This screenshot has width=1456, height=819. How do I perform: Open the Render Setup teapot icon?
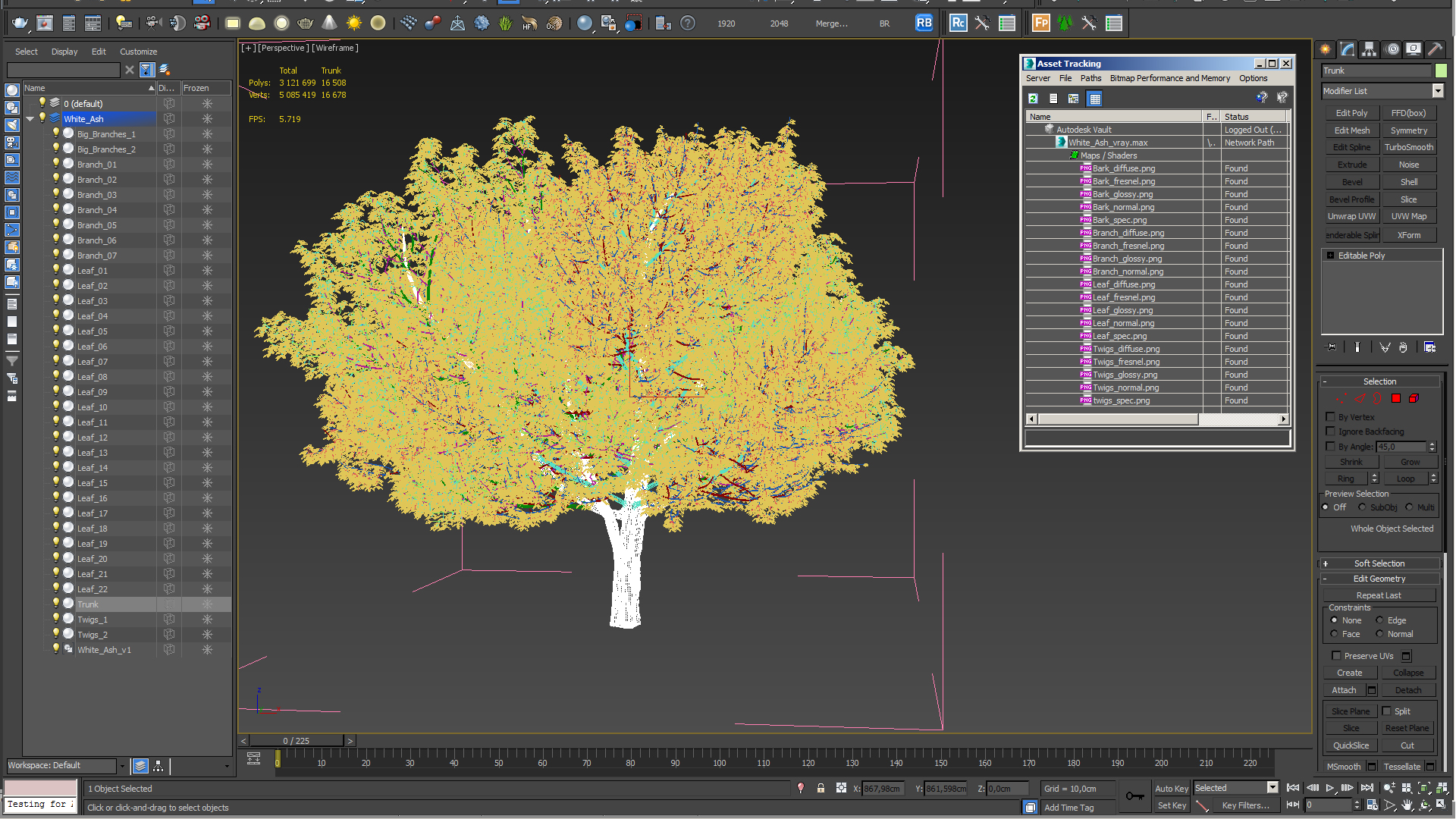coord(20,24)
